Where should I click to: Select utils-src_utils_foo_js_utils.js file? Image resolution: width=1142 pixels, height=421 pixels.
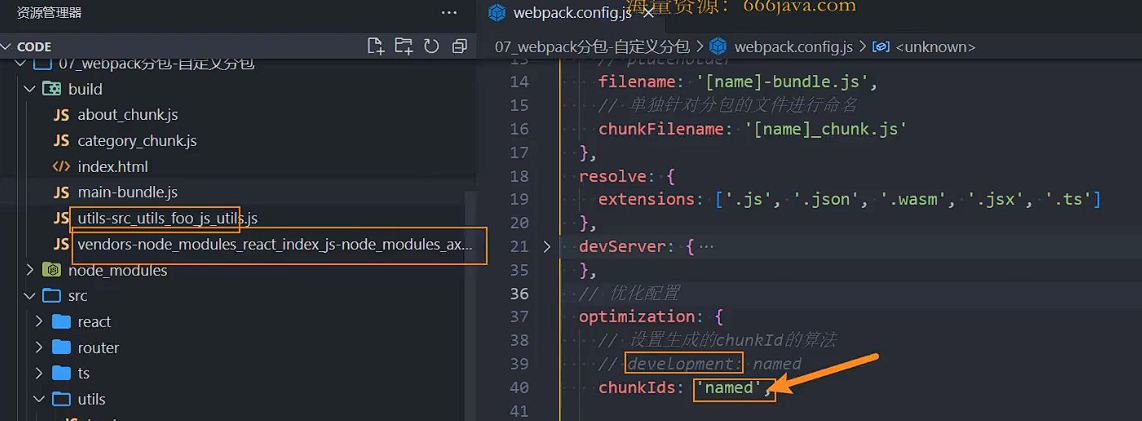pos(167,218)
